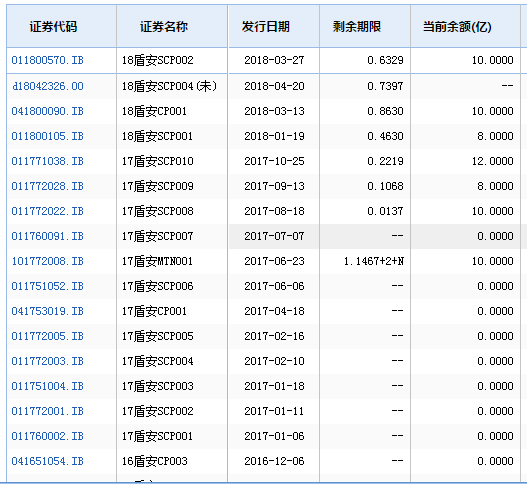Image resolution: width=527 pixels, height=484 pixels.
Task: Click the 011772005.IB security code
Action: pyautogui.click(x=47, y=336)
